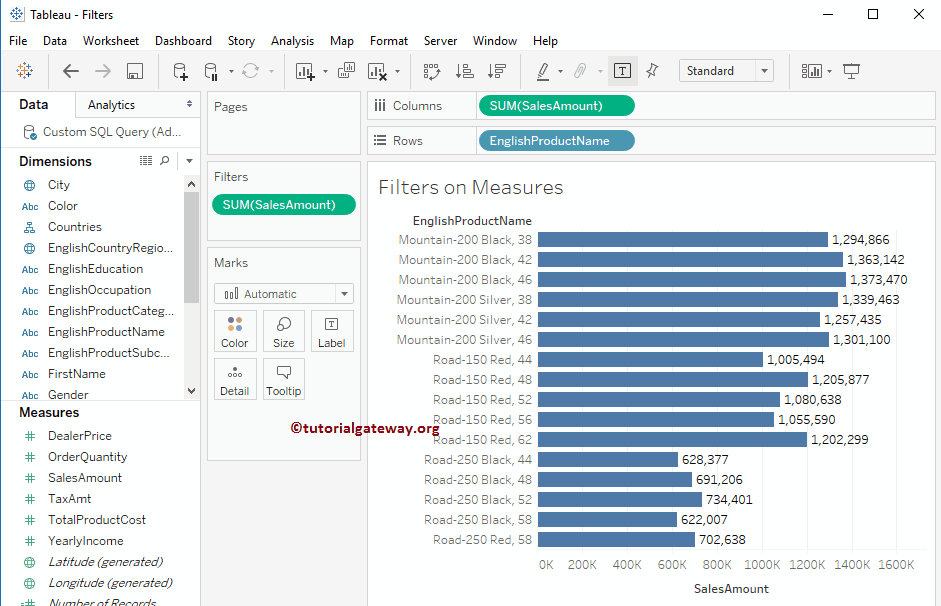Image resolution: width=941 pixels, height=606 pixels.
Task: Click the Save workbook icon
Action: click(x=135, y=71)
